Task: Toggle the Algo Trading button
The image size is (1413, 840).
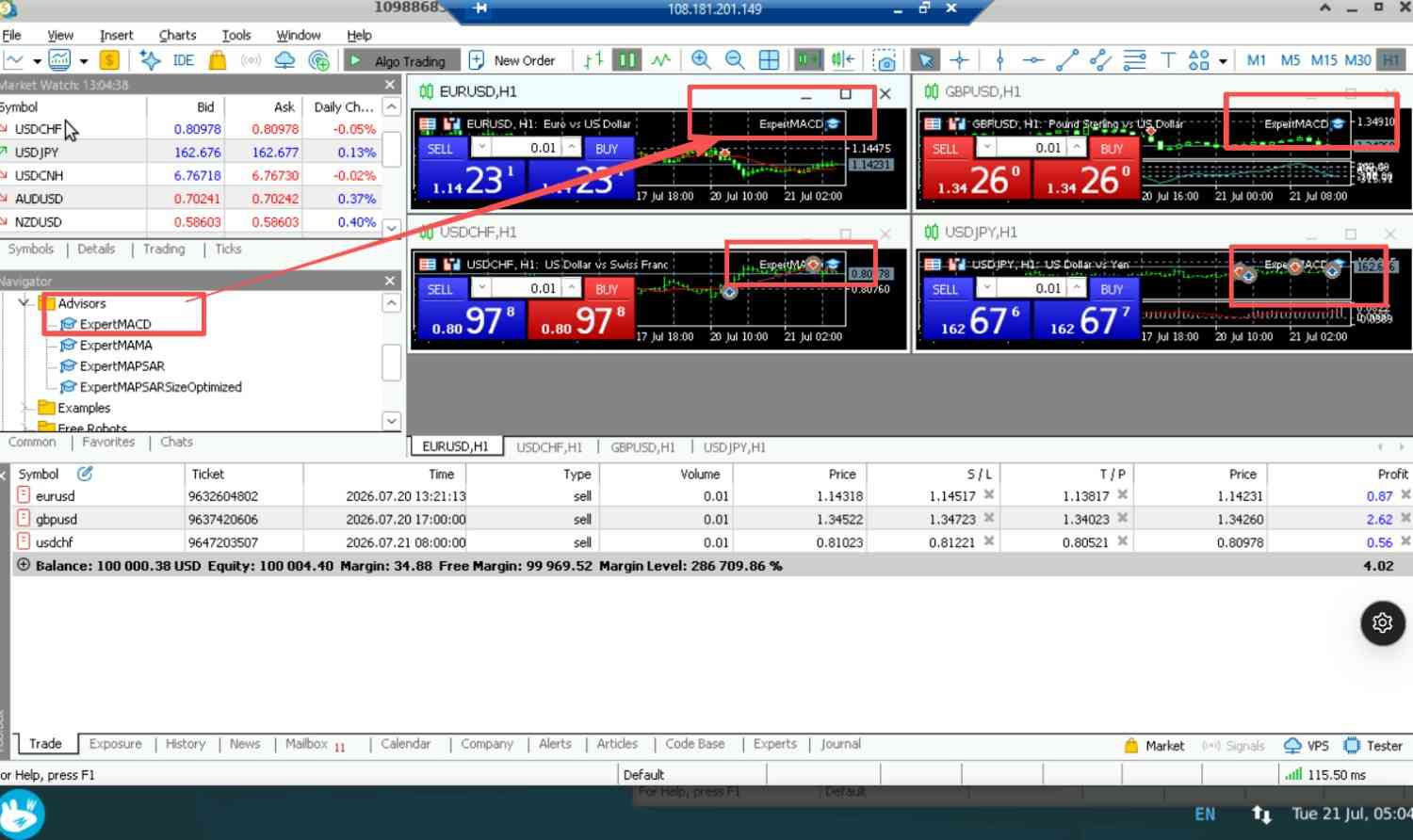Action: 399,60
